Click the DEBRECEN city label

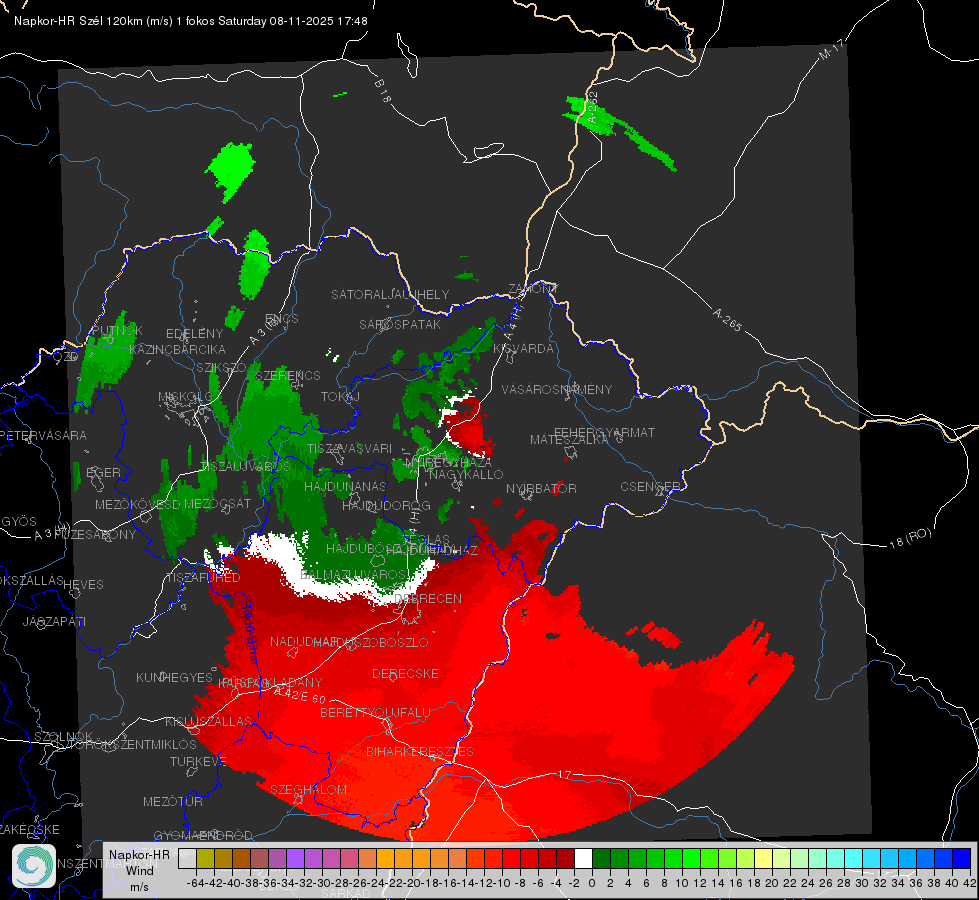(428, 598)
